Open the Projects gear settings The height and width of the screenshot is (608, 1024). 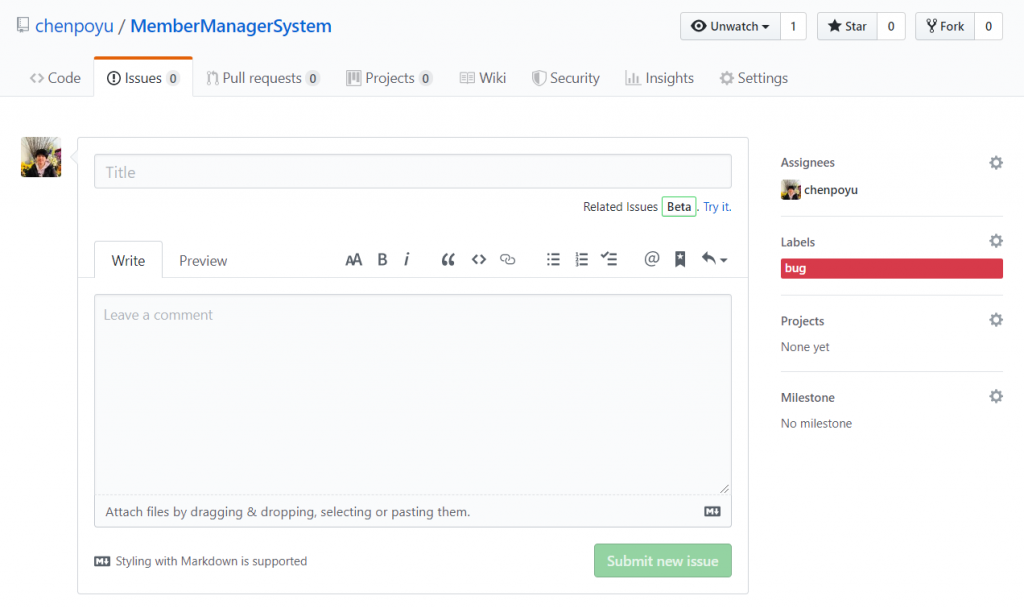coord(996,320)
